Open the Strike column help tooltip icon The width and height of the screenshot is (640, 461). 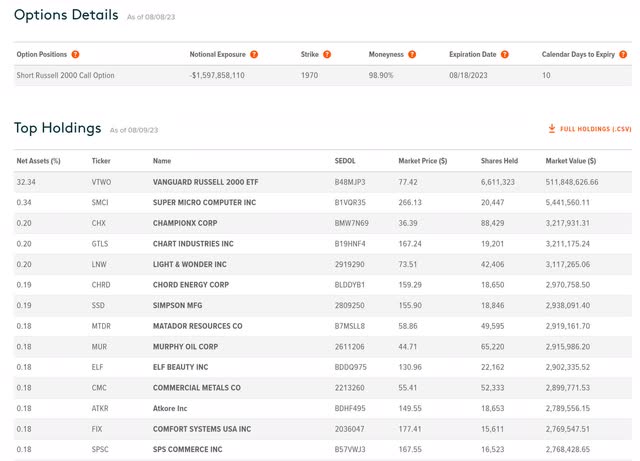[327, 54]
